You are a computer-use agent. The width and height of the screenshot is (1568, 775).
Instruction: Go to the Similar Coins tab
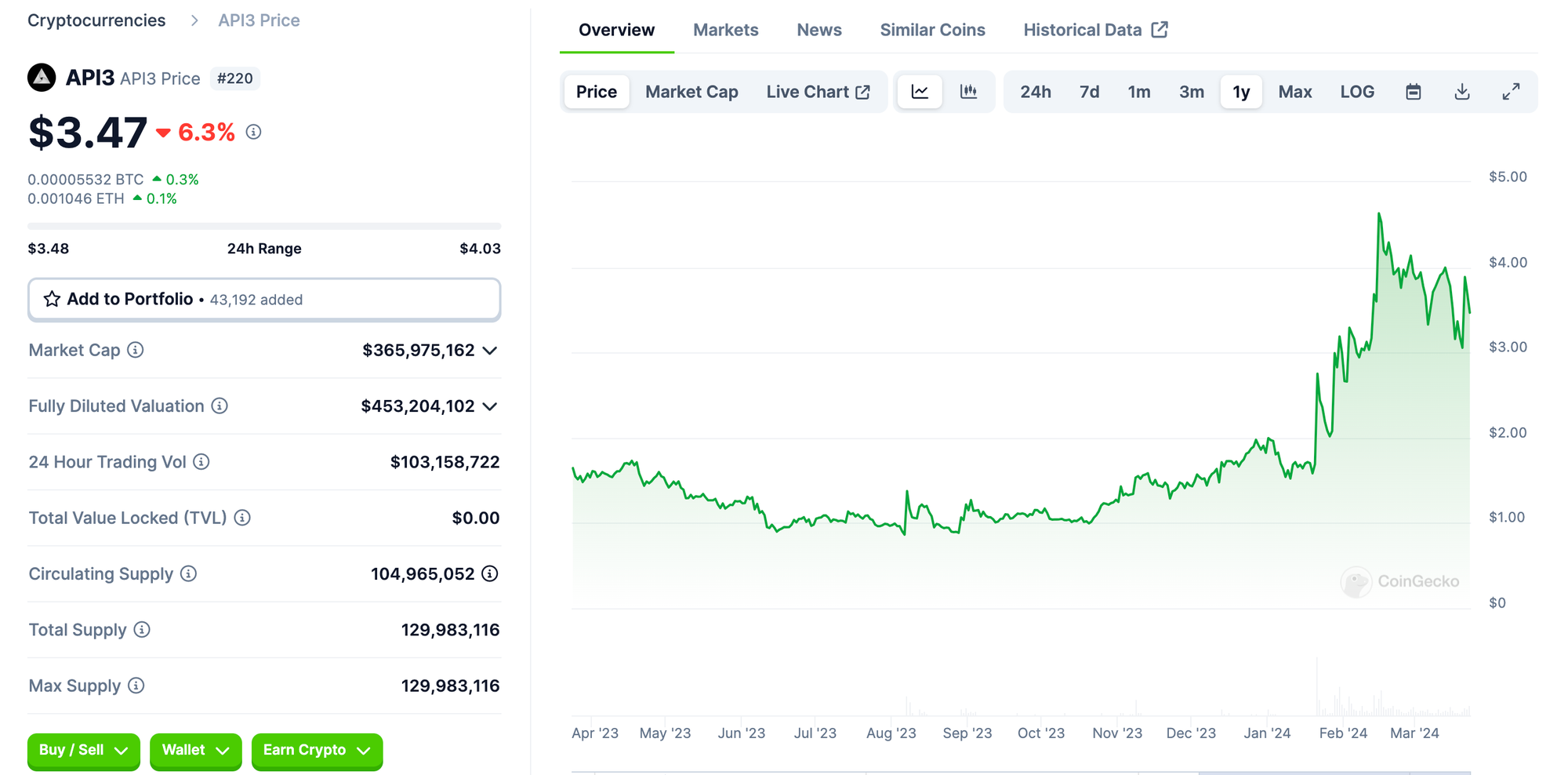click(932, 30)
